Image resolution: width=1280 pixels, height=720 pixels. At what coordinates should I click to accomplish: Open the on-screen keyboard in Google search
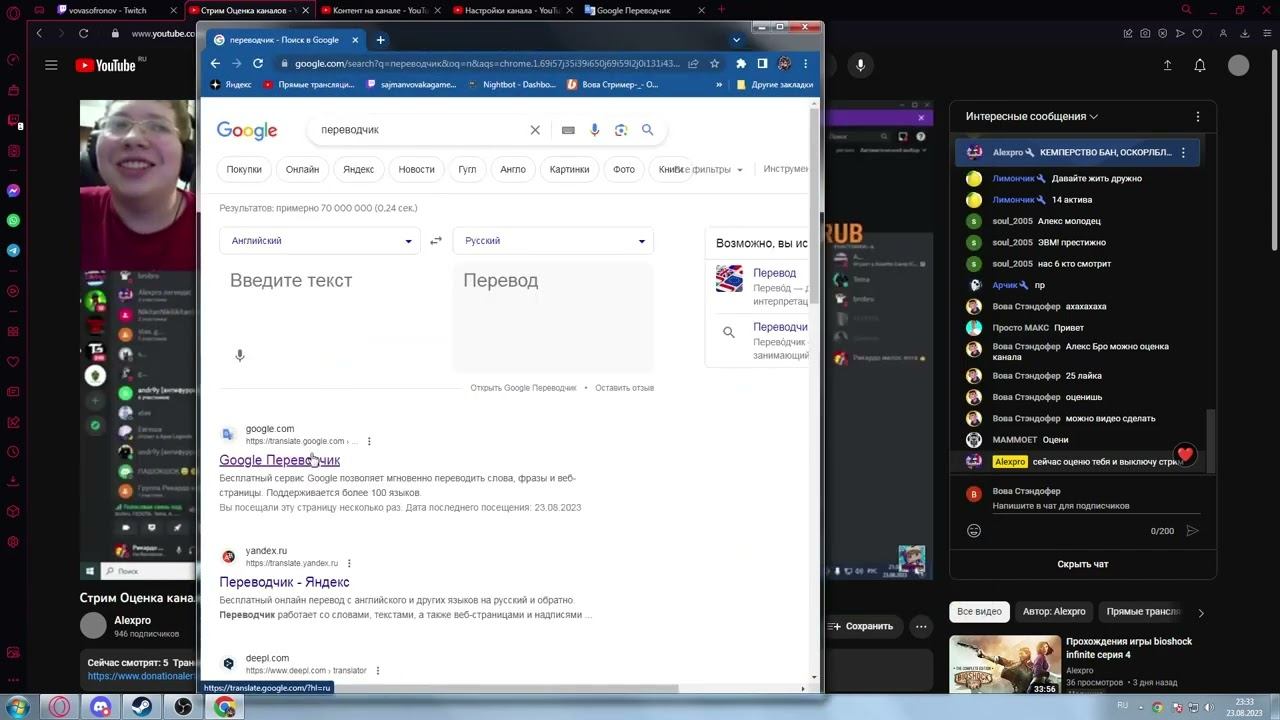pos(568,130)
